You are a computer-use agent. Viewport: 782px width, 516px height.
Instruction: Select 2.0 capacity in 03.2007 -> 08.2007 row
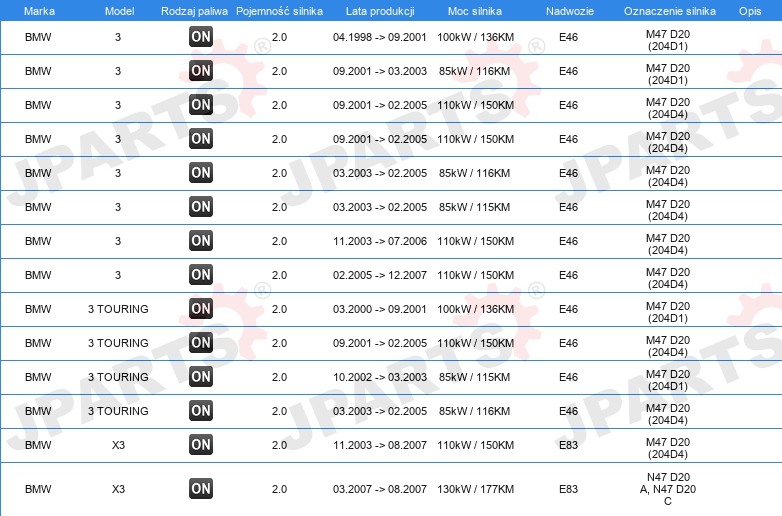click(x=279, y=490)
